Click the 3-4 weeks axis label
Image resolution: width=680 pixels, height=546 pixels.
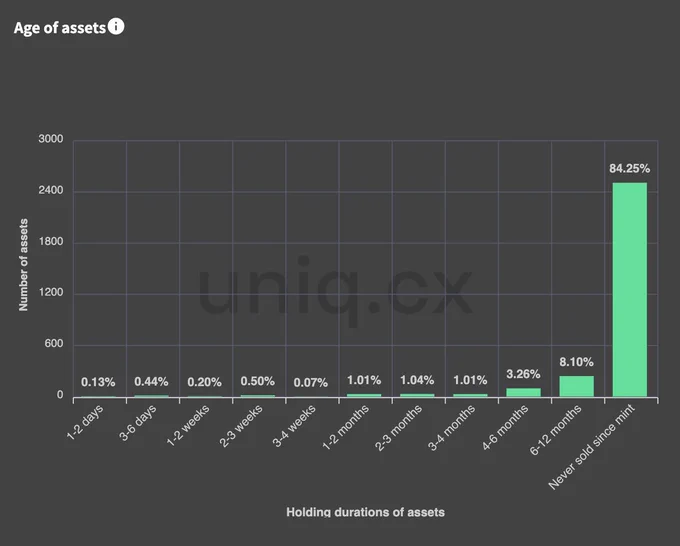coord(294,425)
